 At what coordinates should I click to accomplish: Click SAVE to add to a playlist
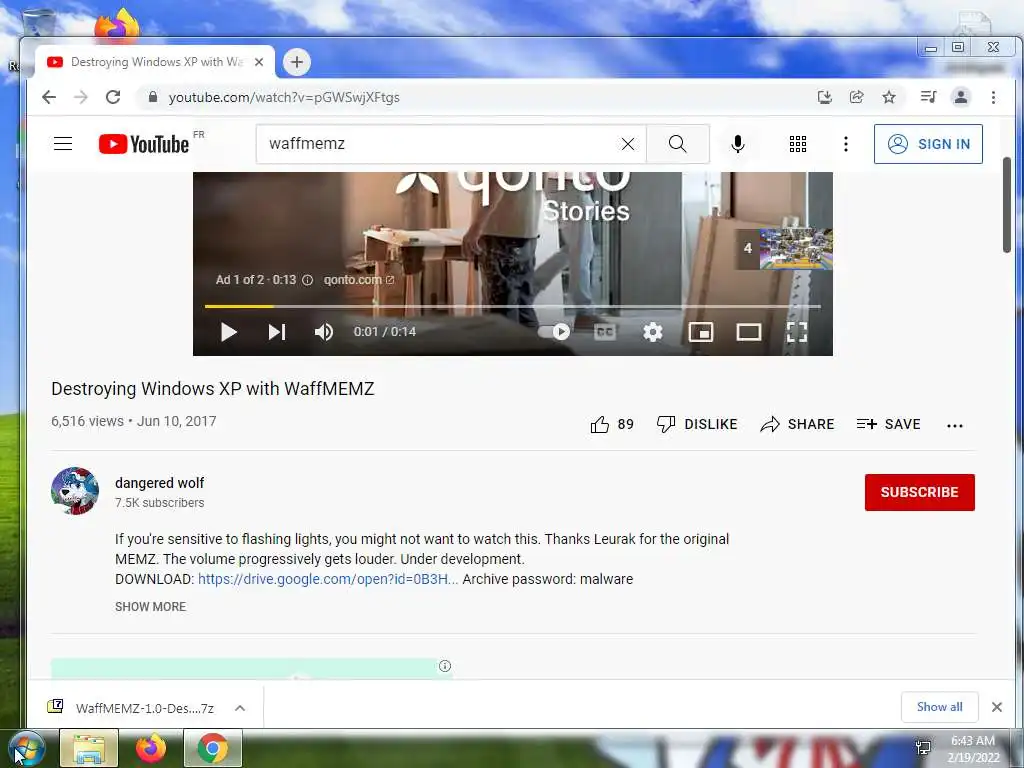click(888, 424)
